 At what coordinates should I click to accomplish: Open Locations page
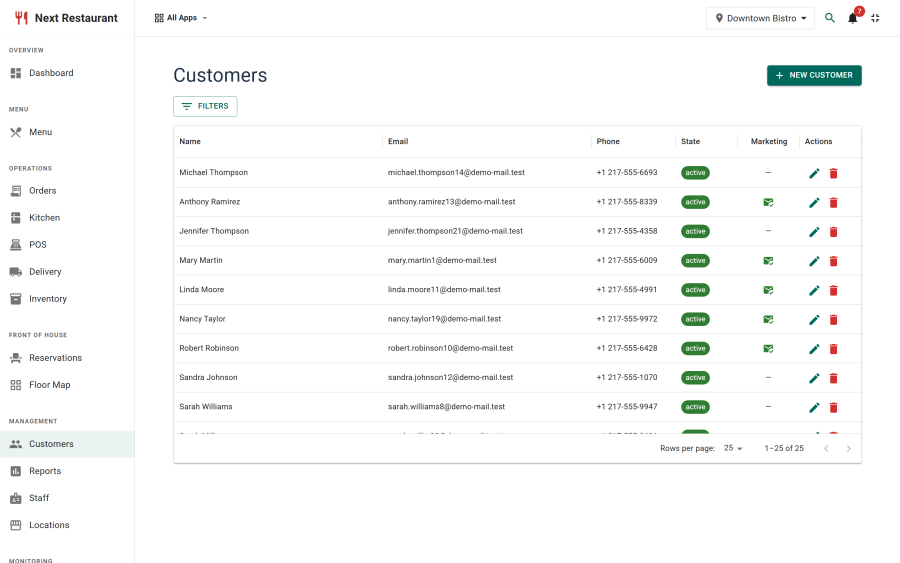[67, 525]
